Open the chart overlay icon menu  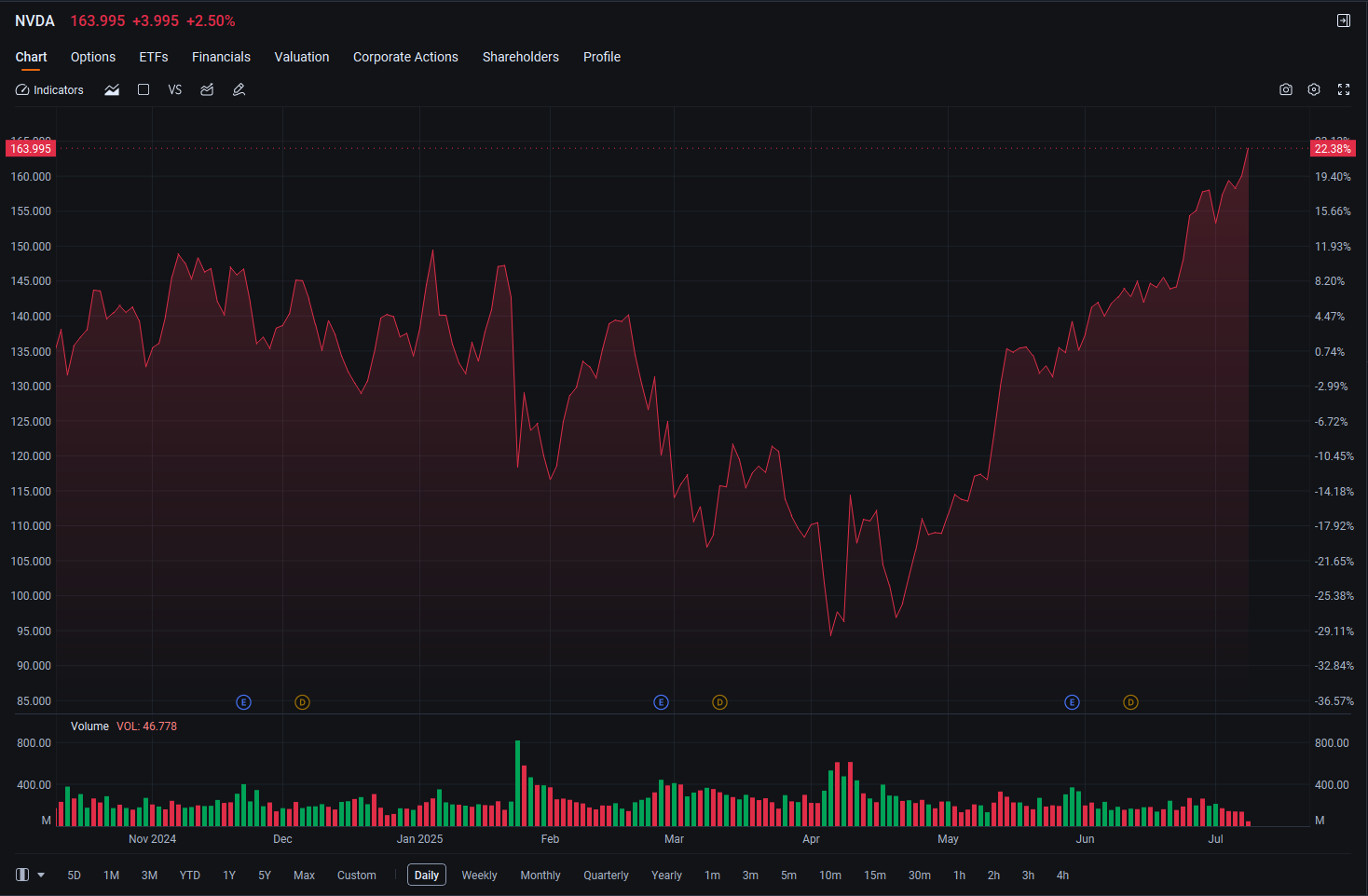coord(207,90)
